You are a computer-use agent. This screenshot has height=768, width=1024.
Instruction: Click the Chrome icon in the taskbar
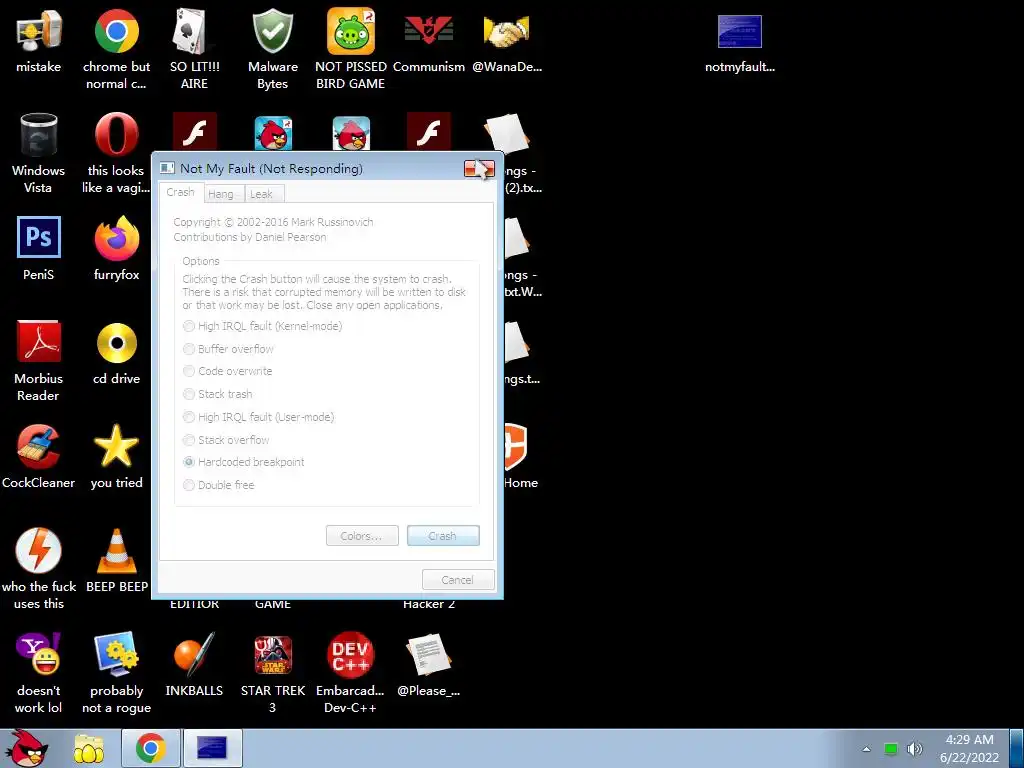(150, 748)
